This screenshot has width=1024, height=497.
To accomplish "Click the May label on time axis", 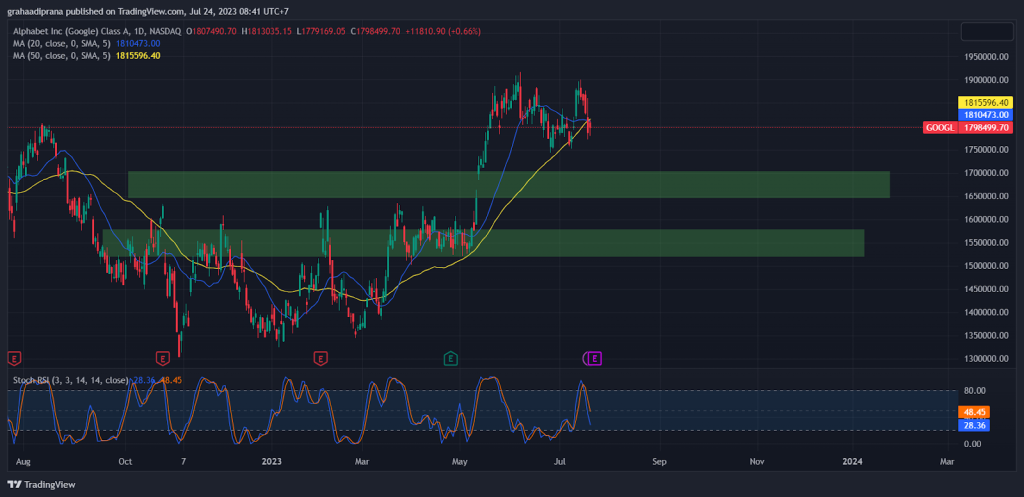I will (x=460, y=462).
